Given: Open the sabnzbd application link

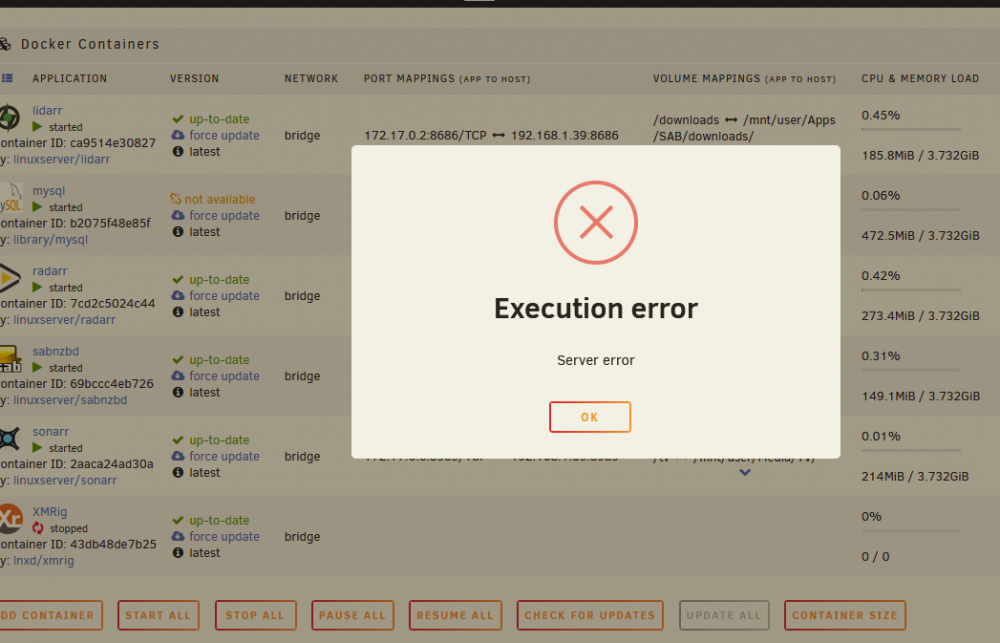Looking at the screenshot, I should coord(55,351).
